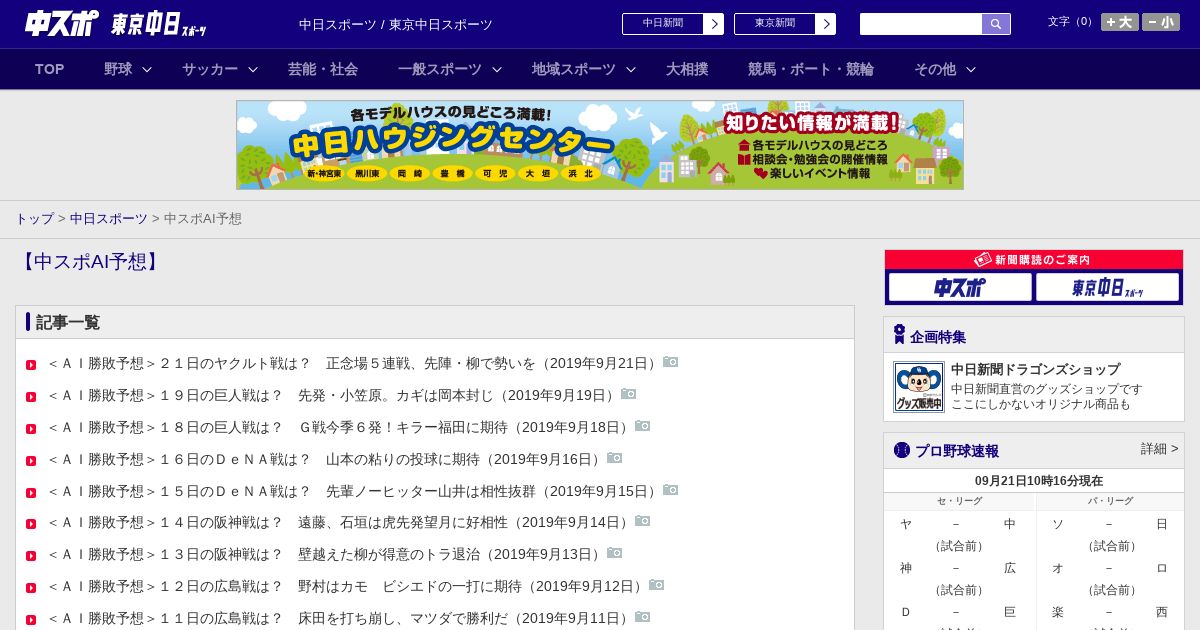This screenshot has height=630, width=1200.
Task: Click the 中日ハウジングセンター banner ad
Action: 600,145
